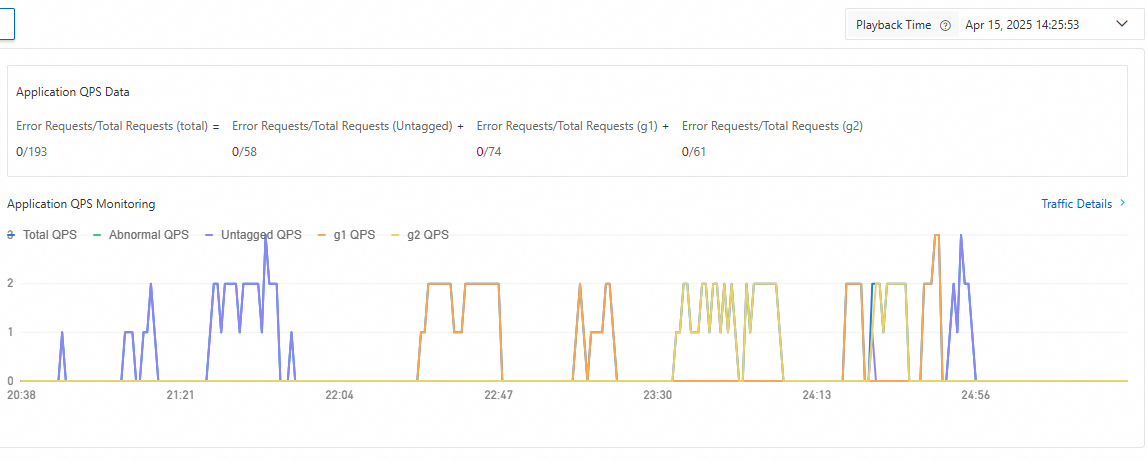Click the Apr 15, 2025 14:25:53 value
Image resolution: width=1147 pixels, height=461 pixels.
pos(1022,25)
